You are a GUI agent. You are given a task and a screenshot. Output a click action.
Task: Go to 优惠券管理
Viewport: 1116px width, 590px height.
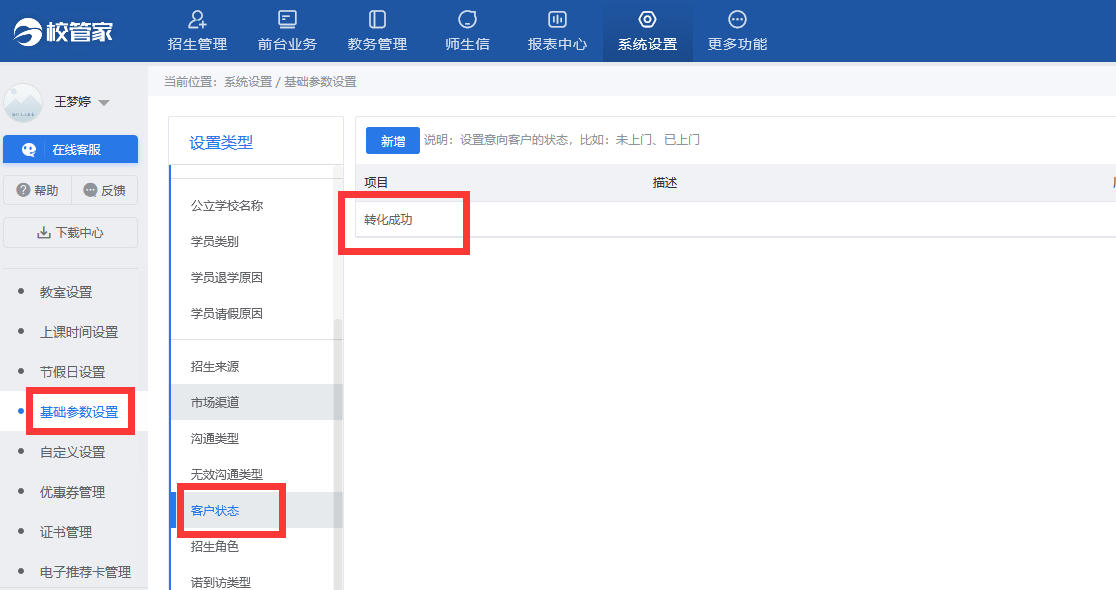pos(72,492)
